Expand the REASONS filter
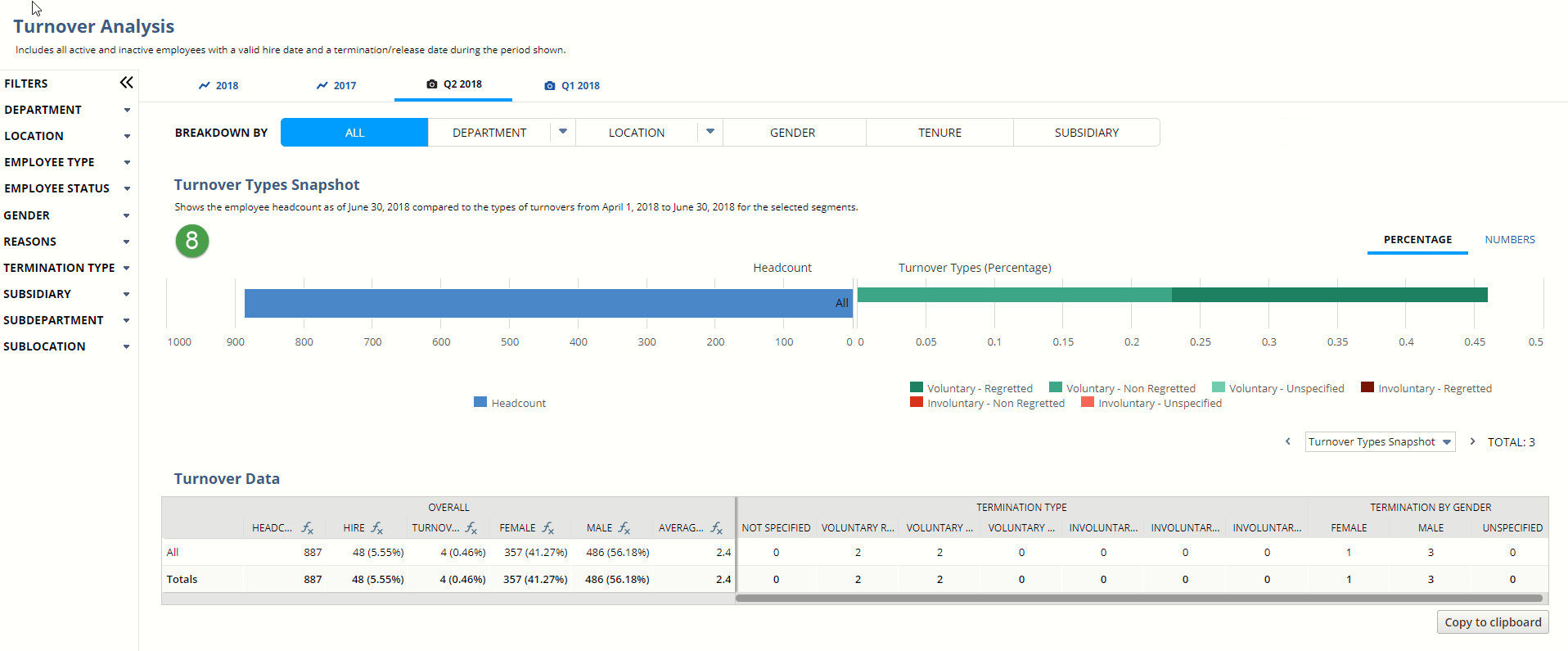The height and width of the screenshot is (651, 1568). click(127, 242)
